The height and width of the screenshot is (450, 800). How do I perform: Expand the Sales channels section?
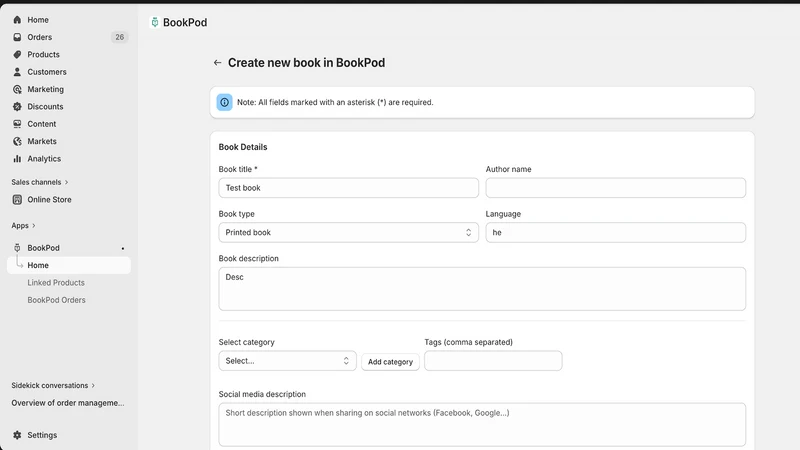coord(40,182)
